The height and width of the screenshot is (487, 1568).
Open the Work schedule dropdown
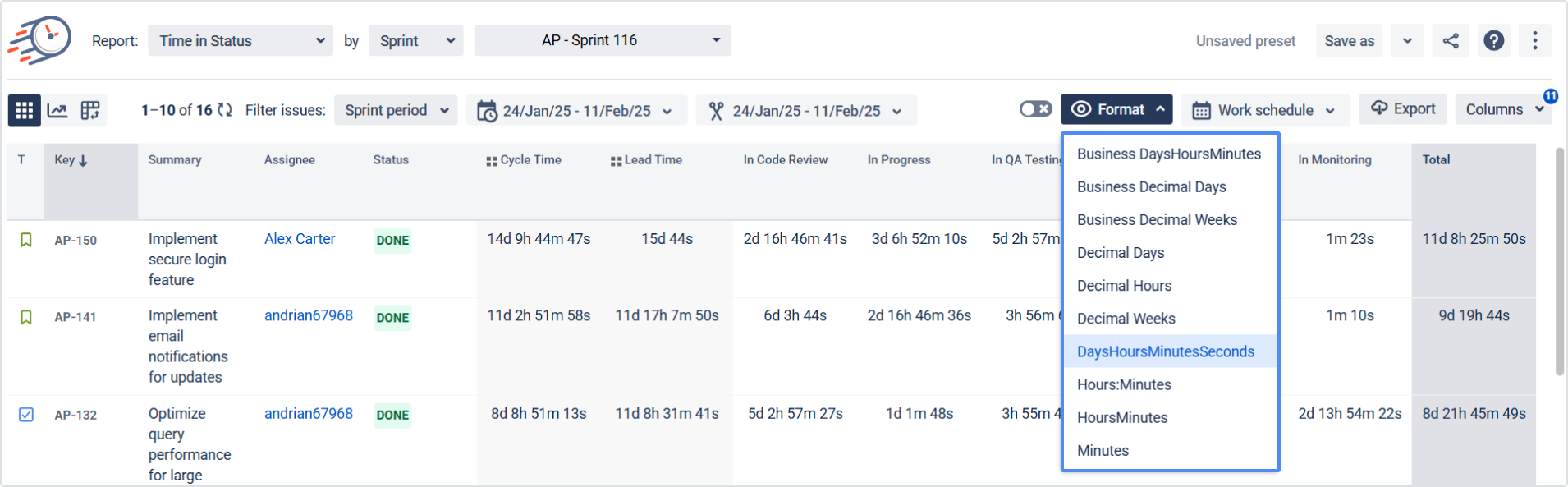coord(1265,110)
